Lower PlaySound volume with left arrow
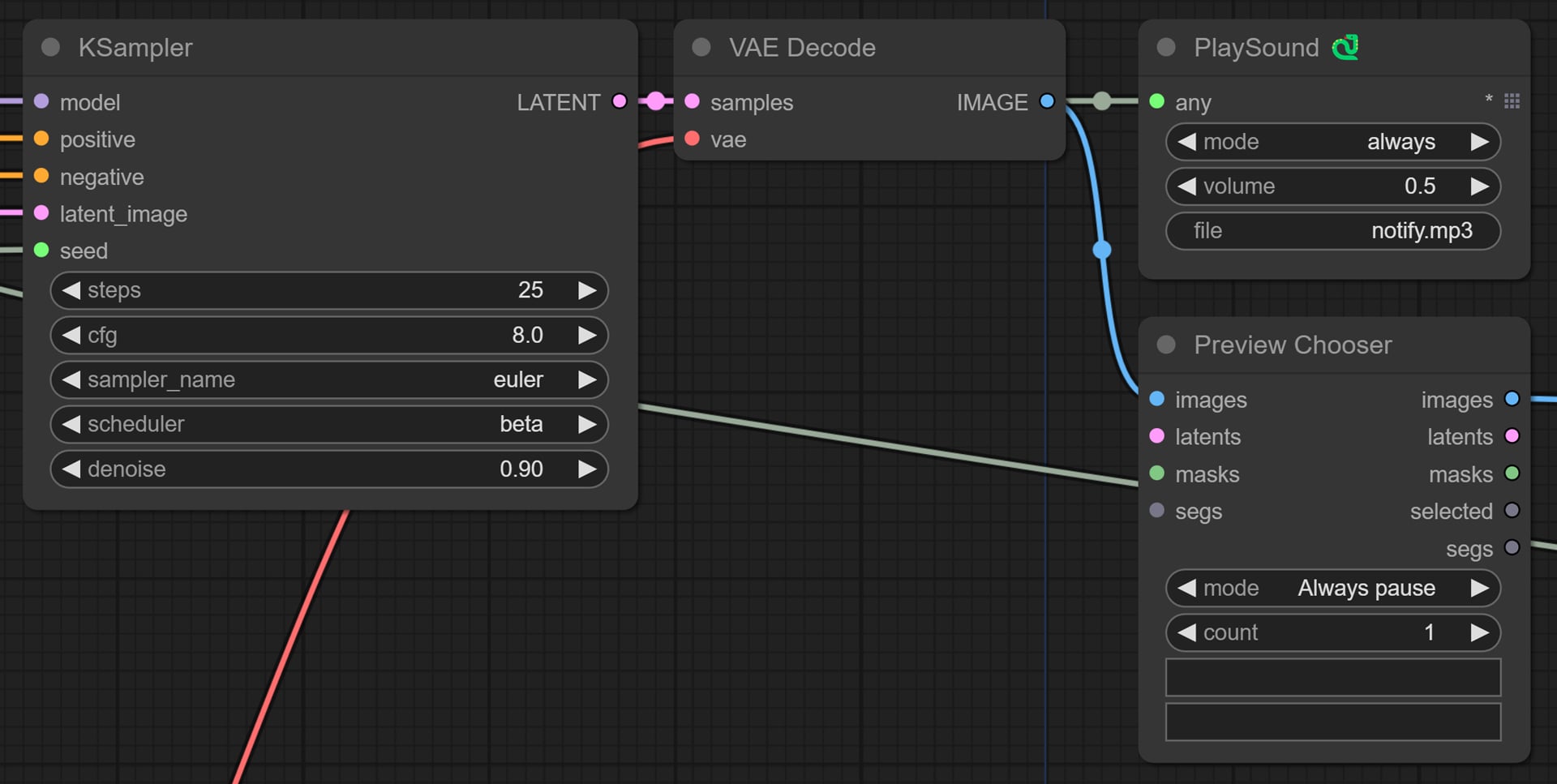Image resolution: width=1557 pixels, height=784 pixels. pos(1186,186)
